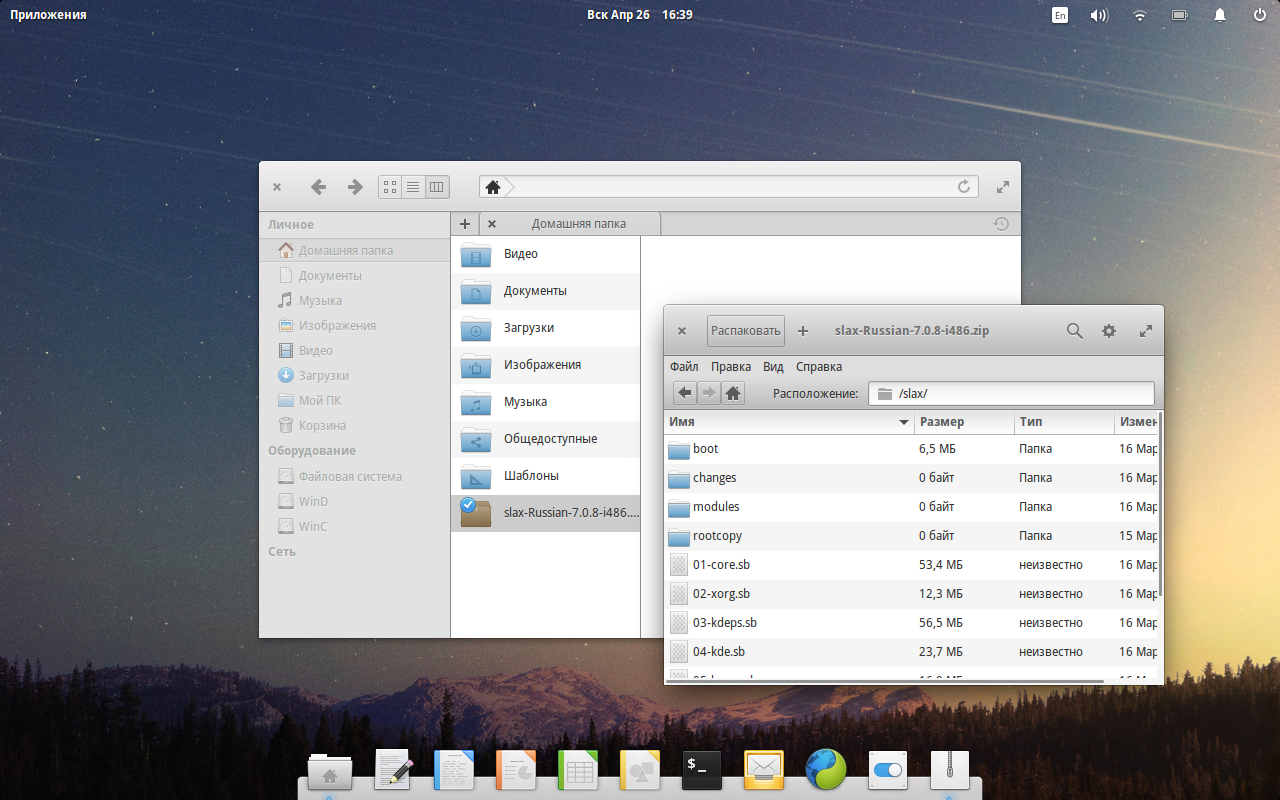The width and height of the screenshot is (1280, 800).
Task: Open the Вид menu
Action: point(773,367)
